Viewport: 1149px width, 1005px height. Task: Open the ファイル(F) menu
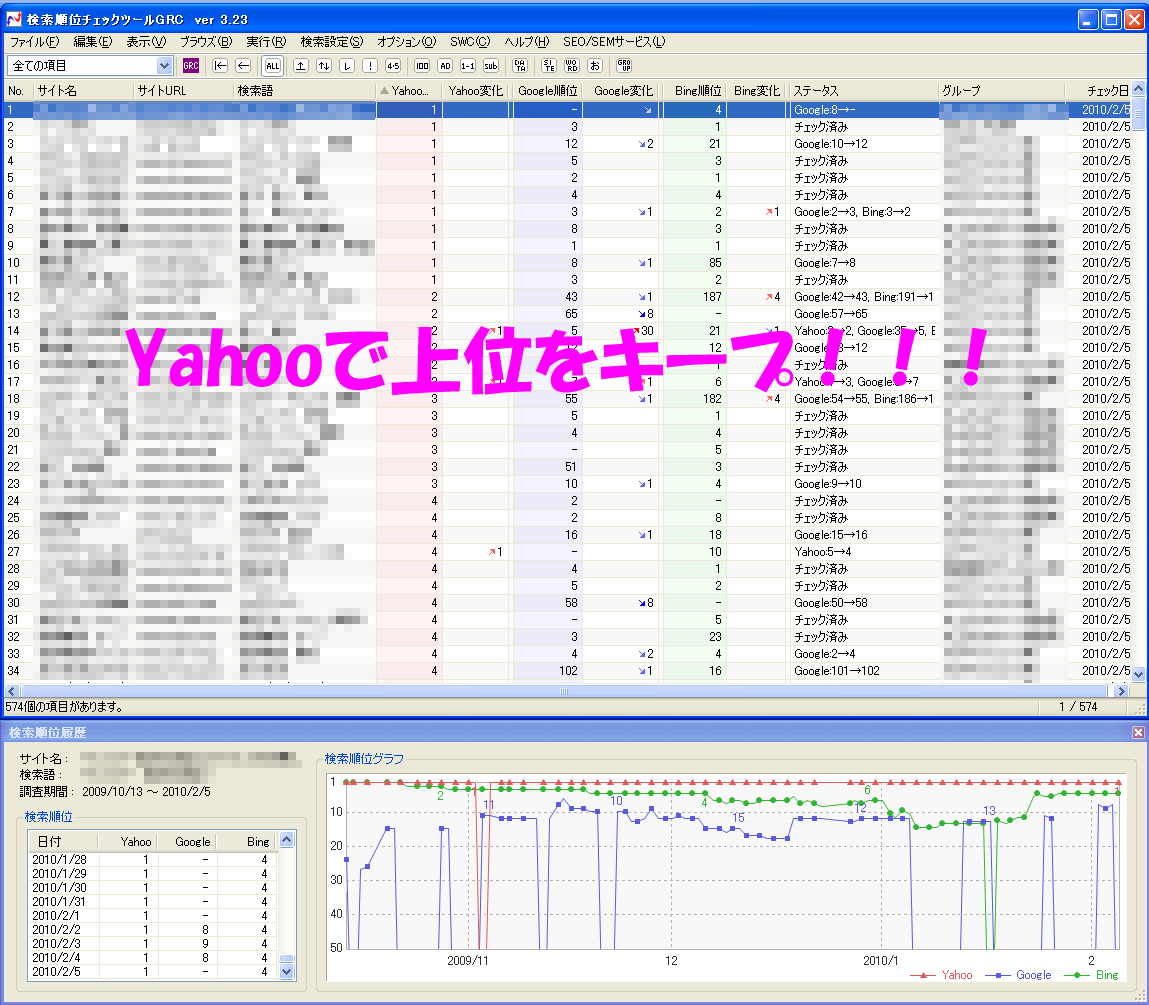coord(34,42)
